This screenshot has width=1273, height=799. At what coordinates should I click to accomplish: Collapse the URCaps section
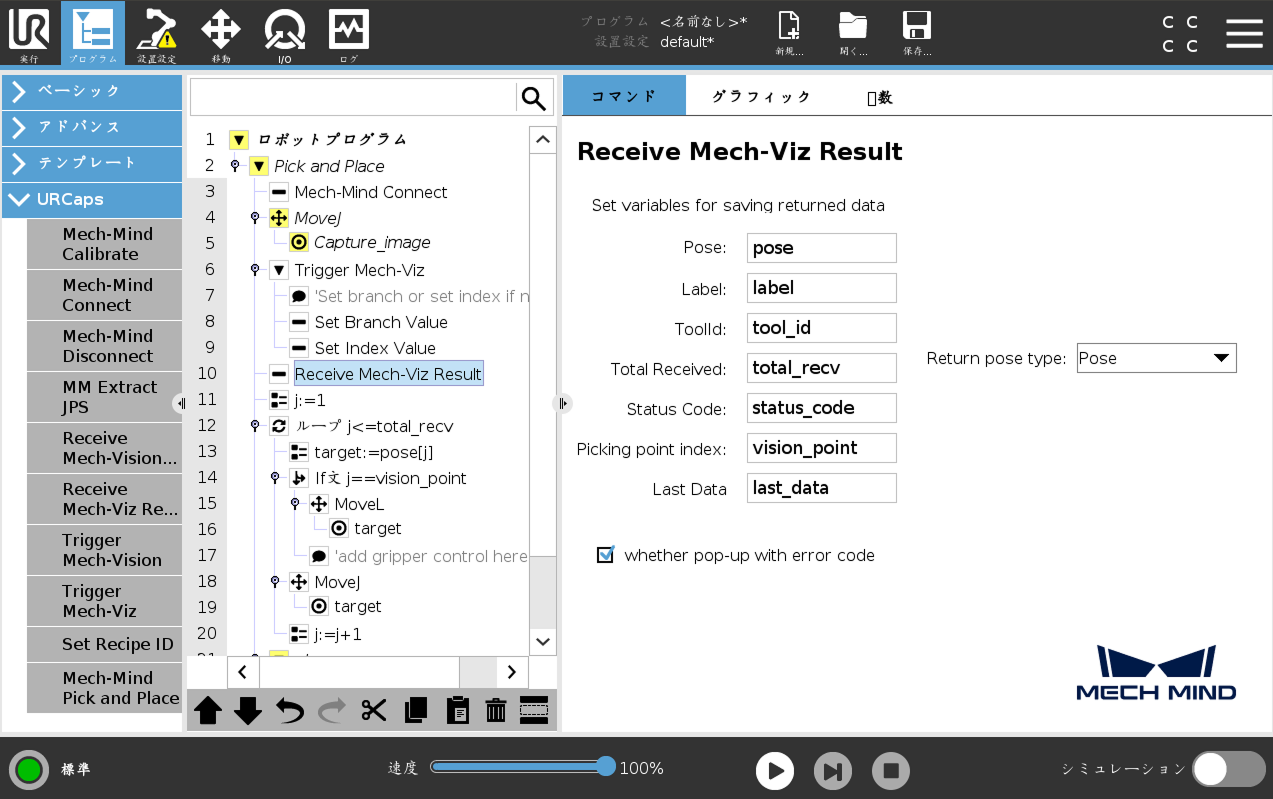92,199
